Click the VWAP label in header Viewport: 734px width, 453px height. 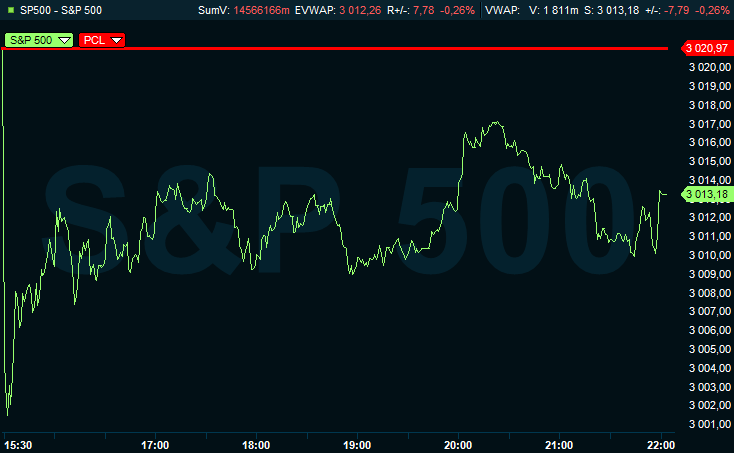(502, 10)
